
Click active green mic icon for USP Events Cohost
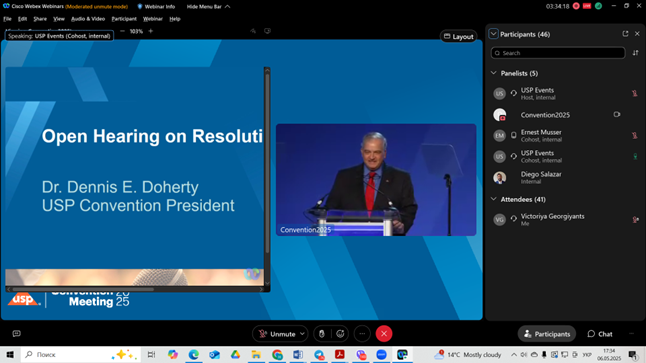[x=635, y=156]
